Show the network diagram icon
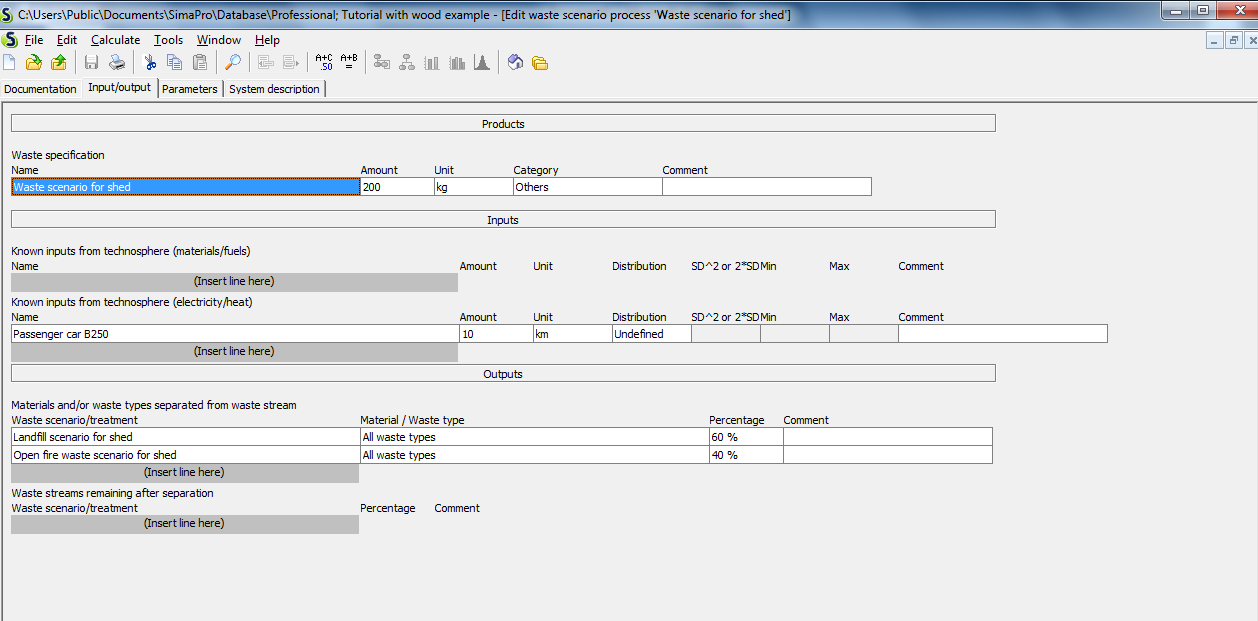Viewport: 1258px width, 621px height. tap(382, 63)
